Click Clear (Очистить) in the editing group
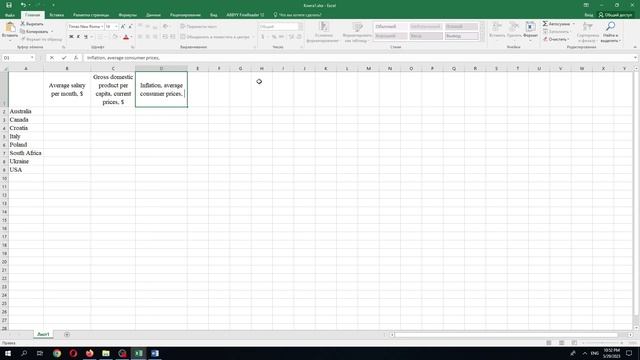The height and width of the screenshot is (360, 640). [x=556, y=39]
